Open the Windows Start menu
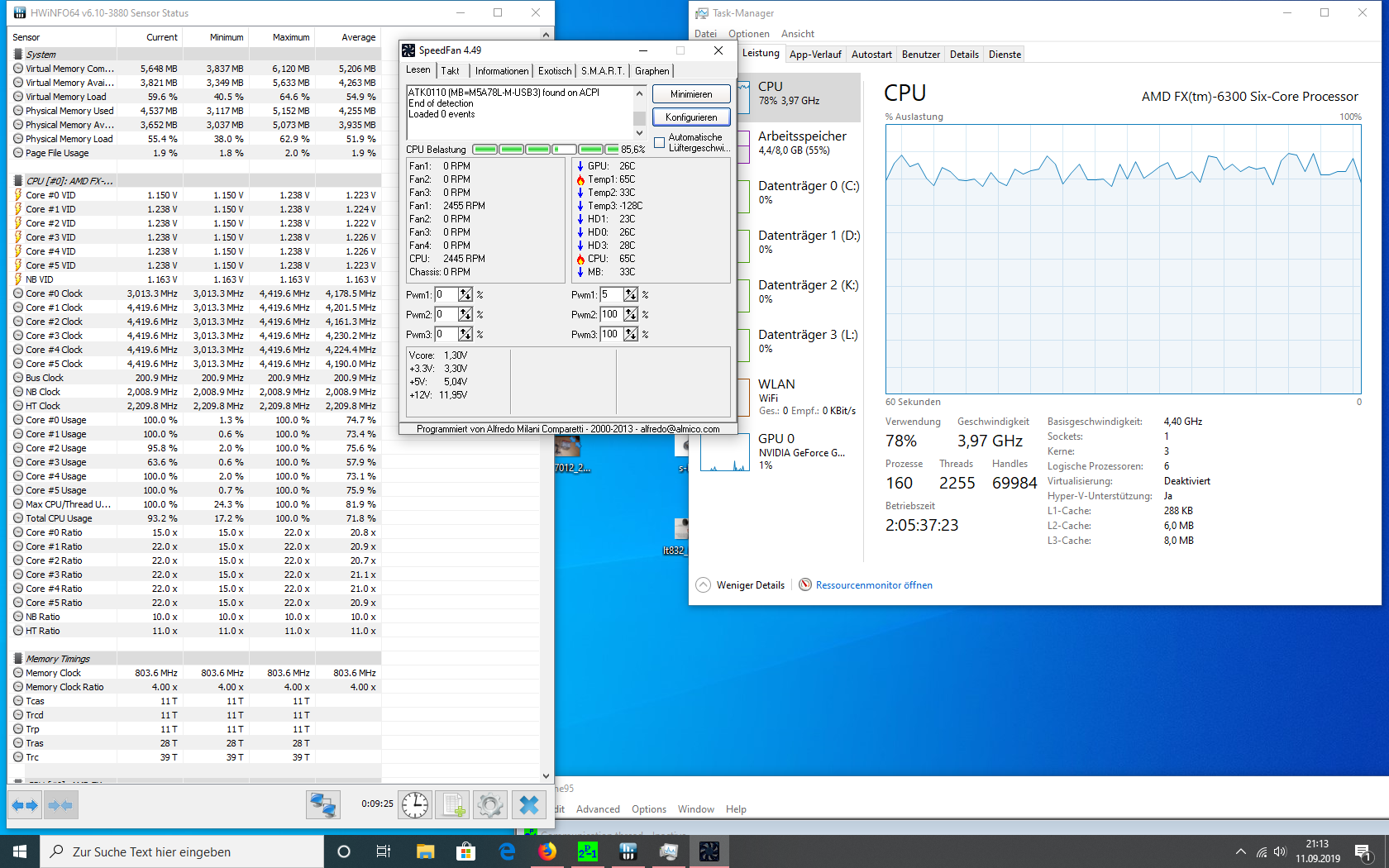 (x=20, y=851)
